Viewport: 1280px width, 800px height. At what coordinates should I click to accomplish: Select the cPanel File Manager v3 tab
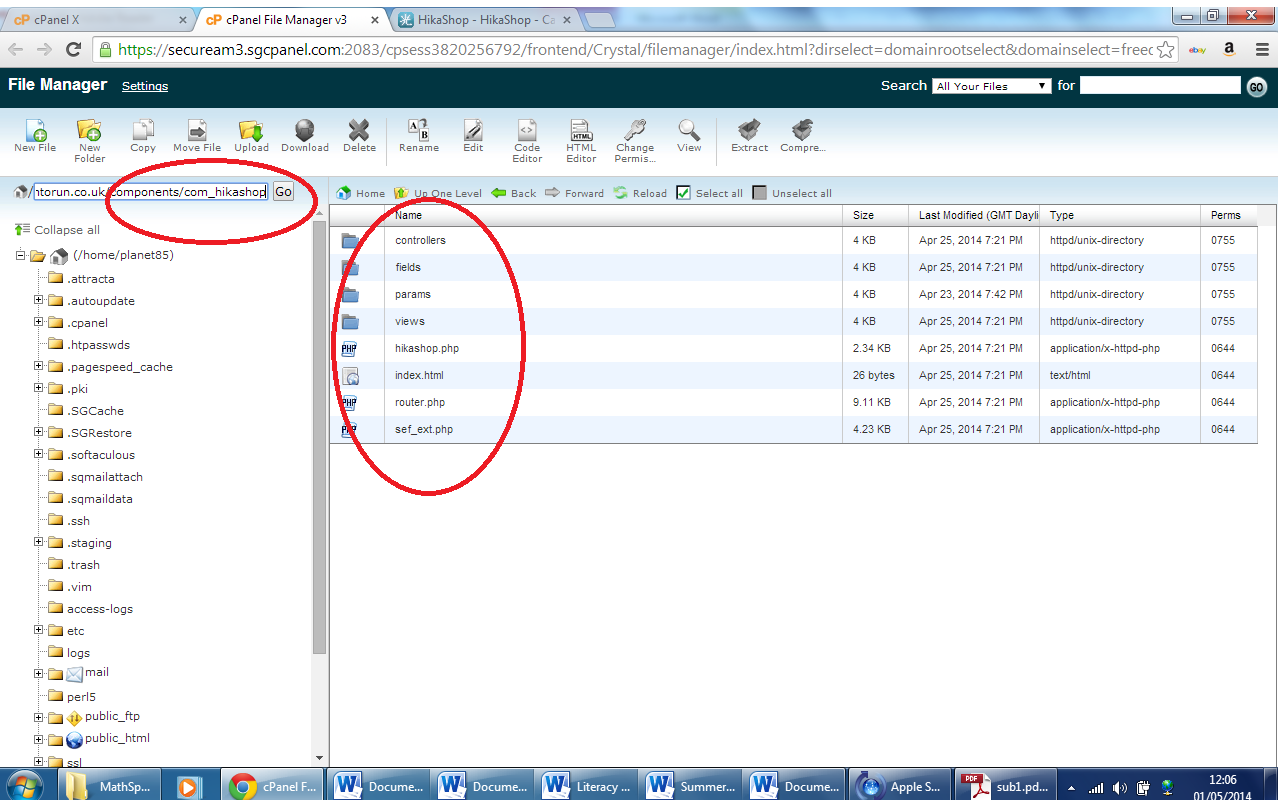(x=290, y=20)
